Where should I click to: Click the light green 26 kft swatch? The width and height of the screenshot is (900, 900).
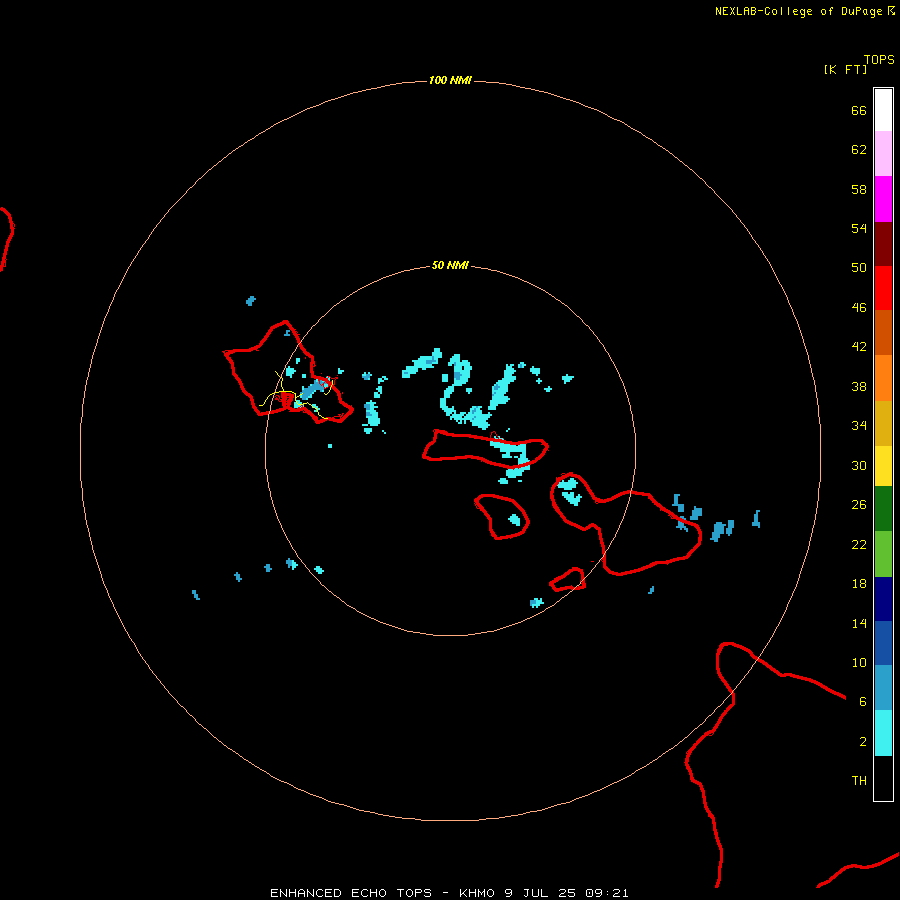click(x=883, y=554)
